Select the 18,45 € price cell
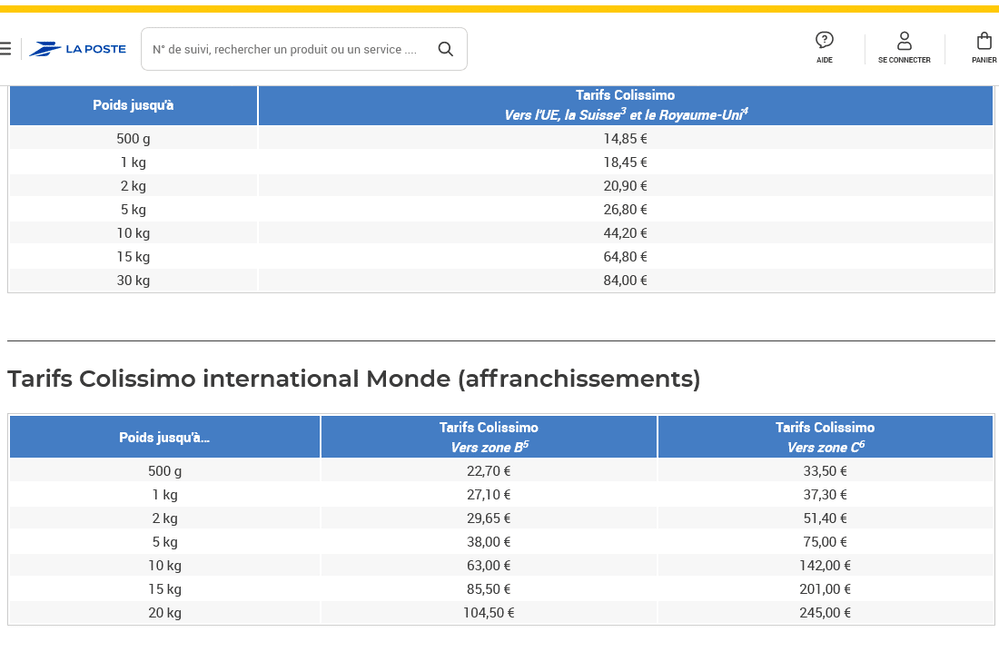Viewport: 999px width, 651px height. 625,162
